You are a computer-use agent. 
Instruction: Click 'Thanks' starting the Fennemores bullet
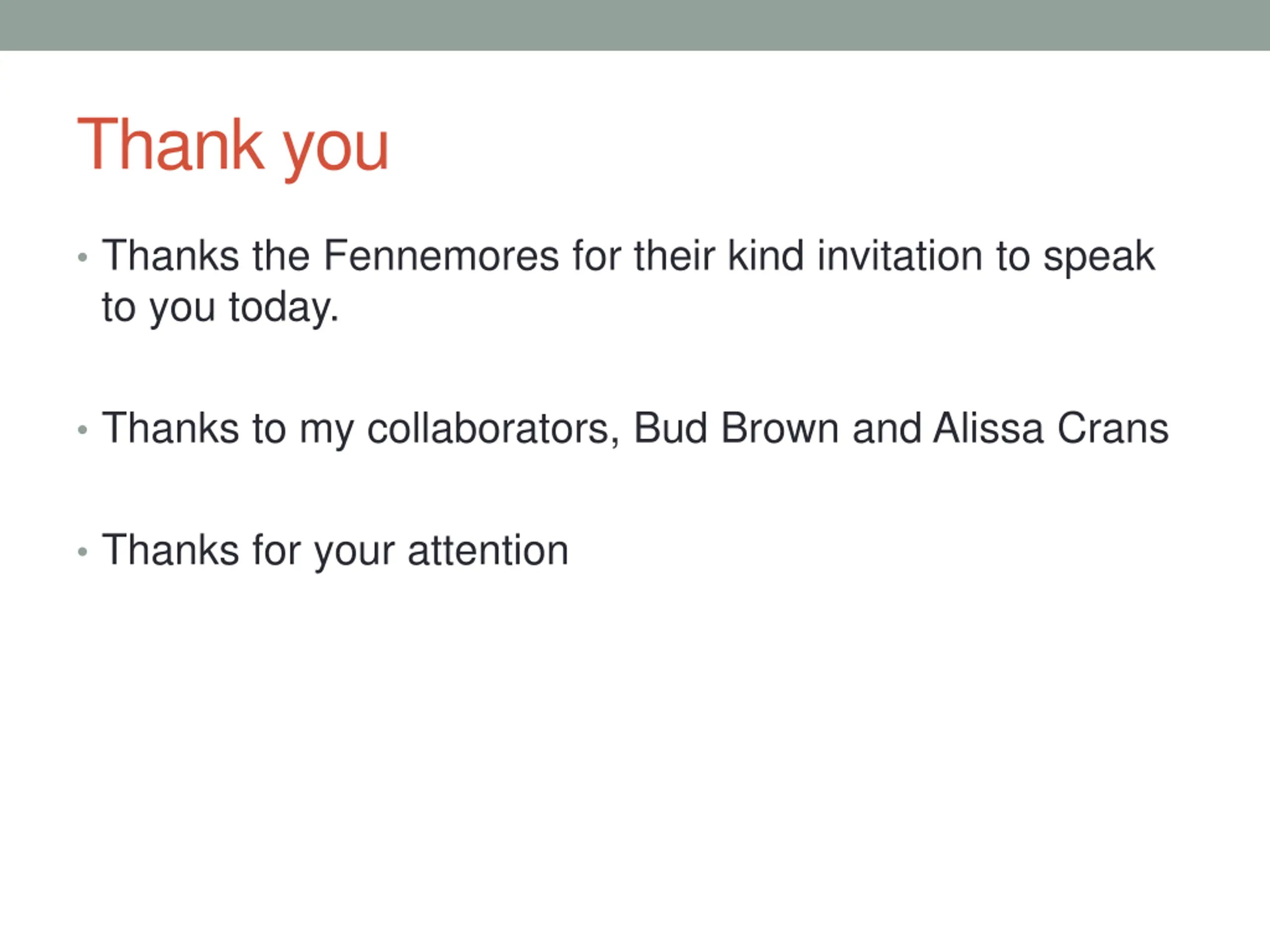click(171, 255)
